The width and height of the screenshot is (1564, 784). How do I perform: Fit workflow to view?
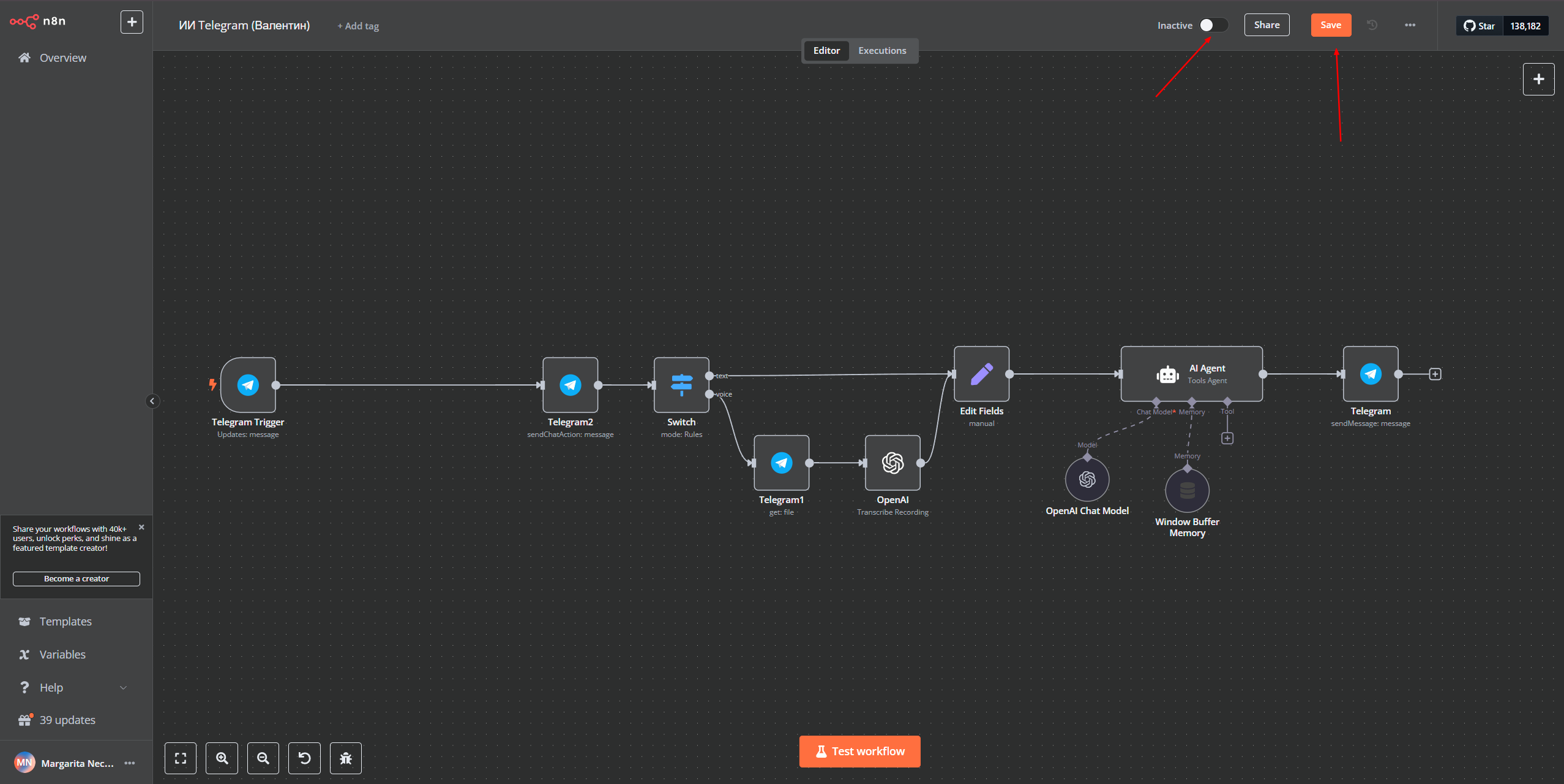[x=181, y=758]
